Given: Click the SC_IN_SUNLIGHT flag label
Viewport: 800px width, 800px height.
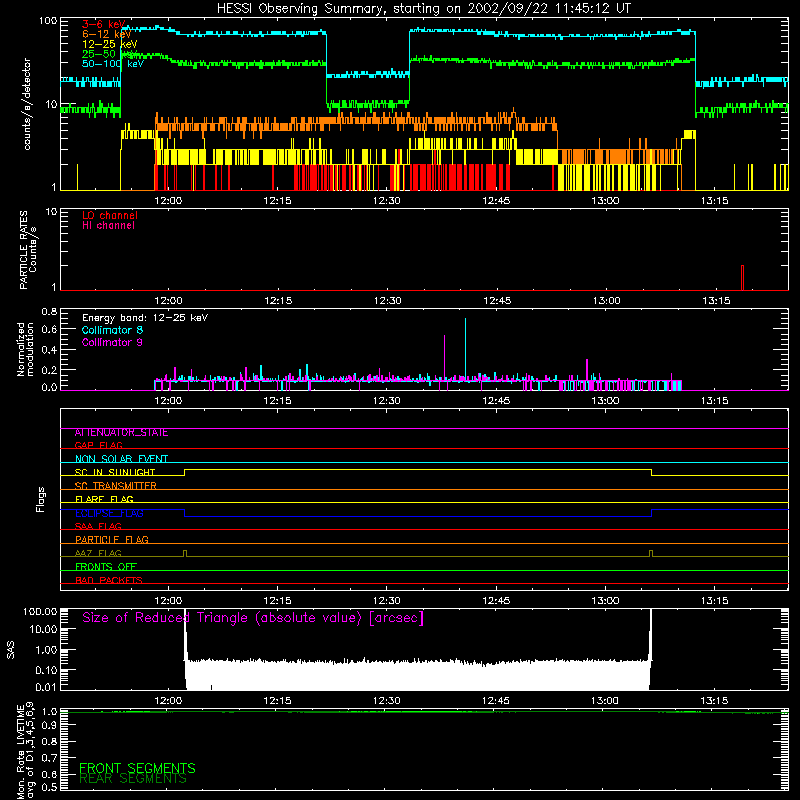Looking at the screenshot, I should (115, 472).
